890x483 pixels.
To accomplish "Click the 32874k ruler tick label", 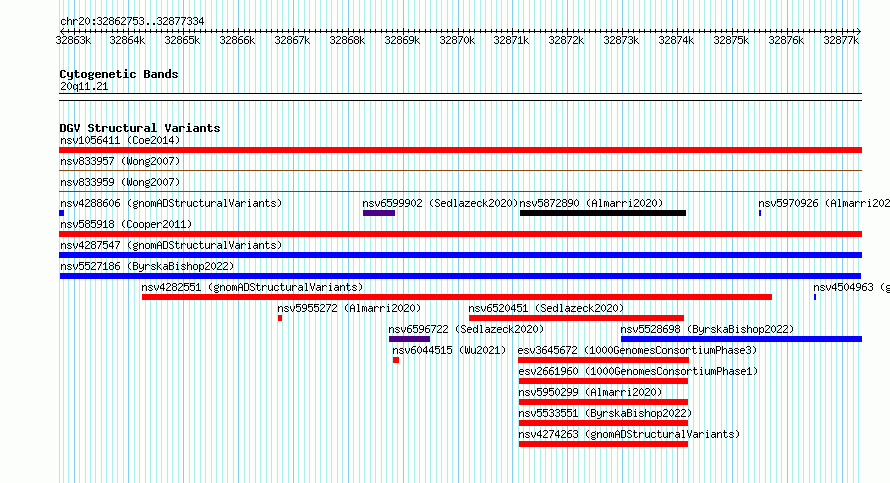I will [x=676, y=40].
